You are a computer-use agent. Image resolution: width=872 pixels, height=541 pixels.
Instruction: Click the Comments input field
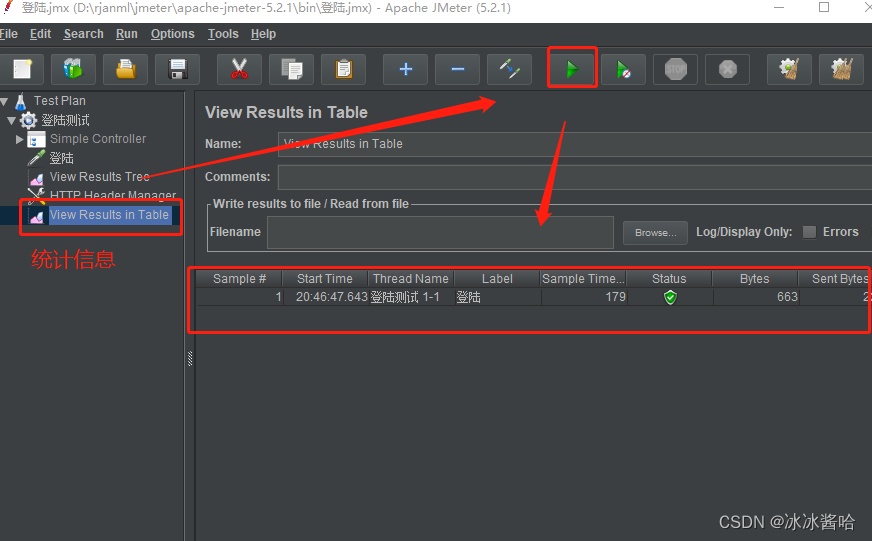574,177
